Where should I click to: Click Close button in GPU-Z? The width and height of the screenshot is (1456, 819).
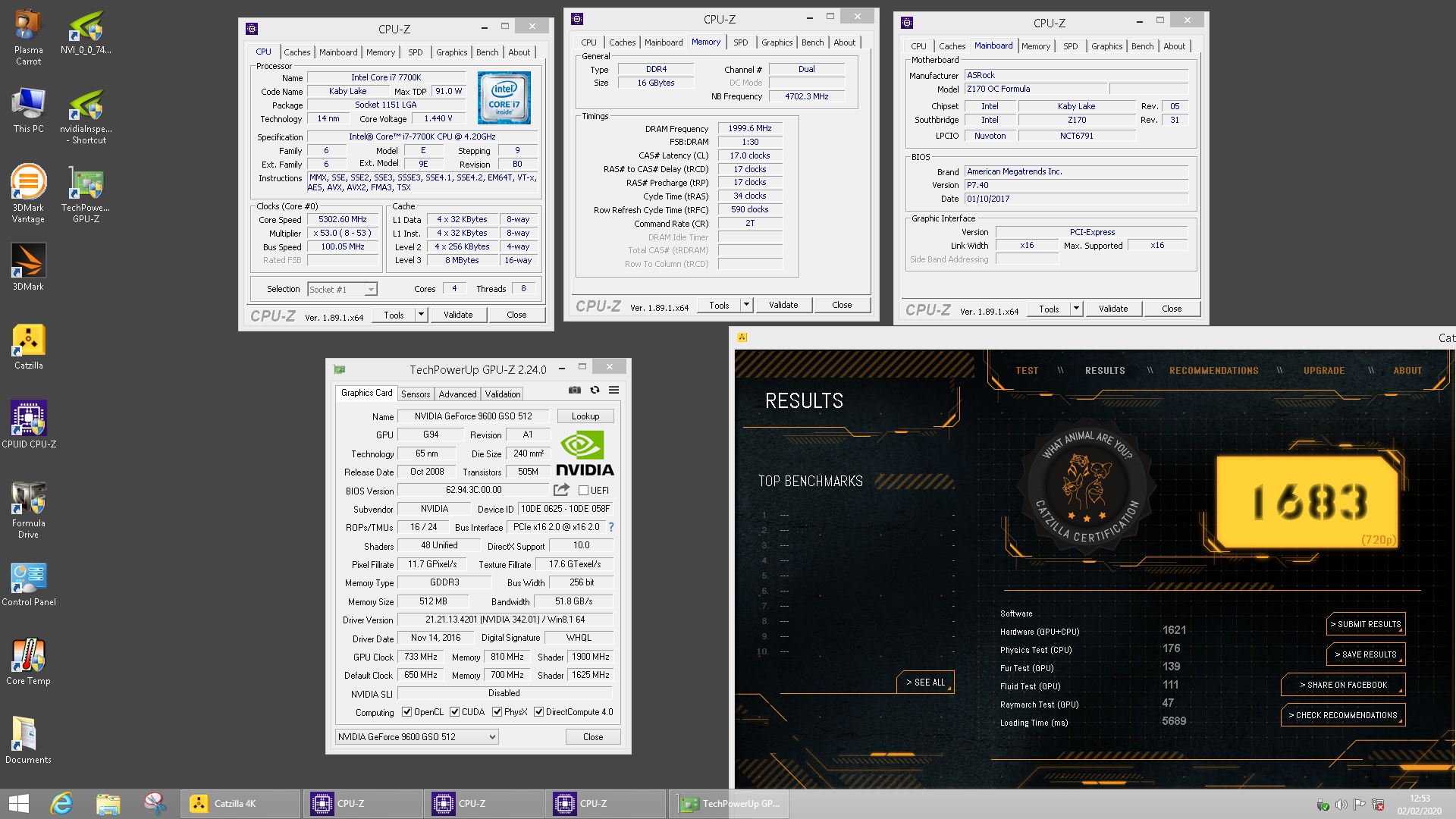coord(593,736)
